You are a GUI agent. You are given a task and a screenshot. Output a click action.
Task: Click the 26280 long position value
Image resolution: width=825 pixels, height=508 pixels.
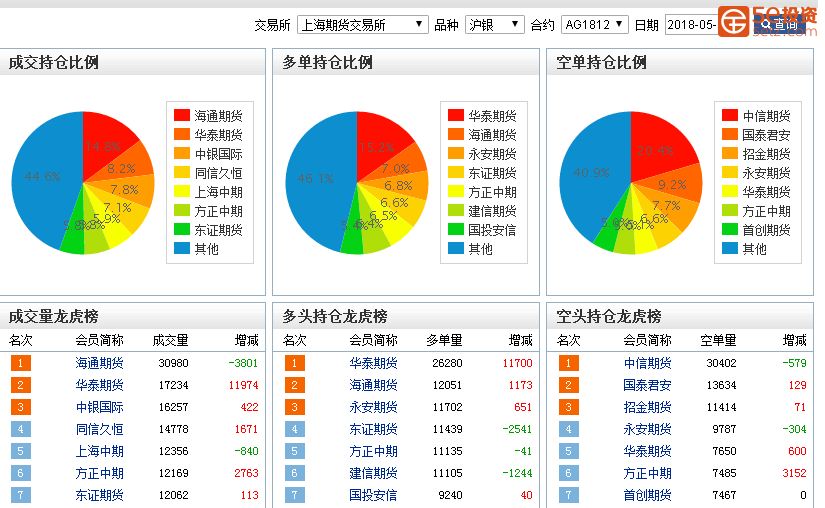[447, 363]
